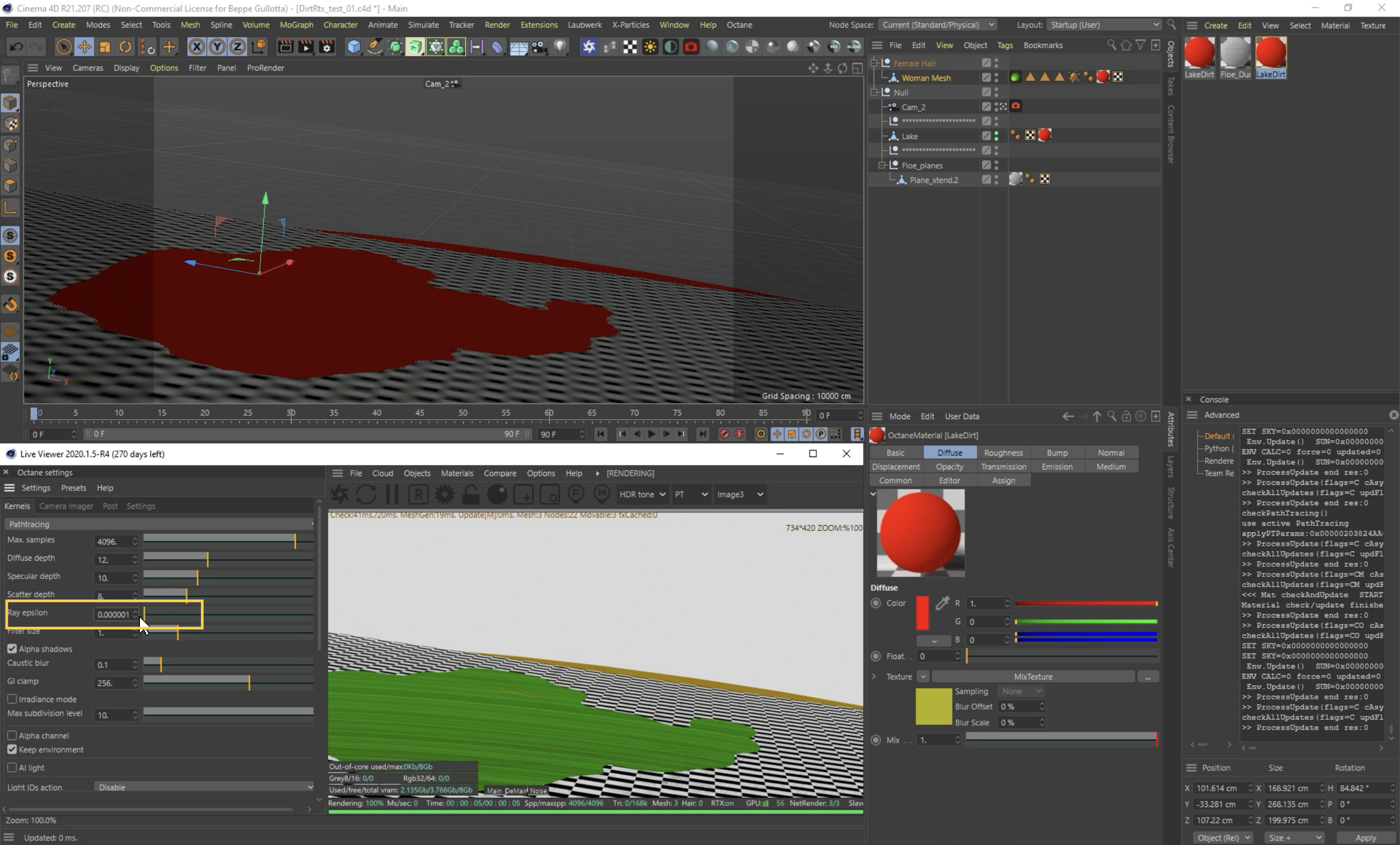
Task: Click the Undo arrow icon
Action: pos(16,47)
